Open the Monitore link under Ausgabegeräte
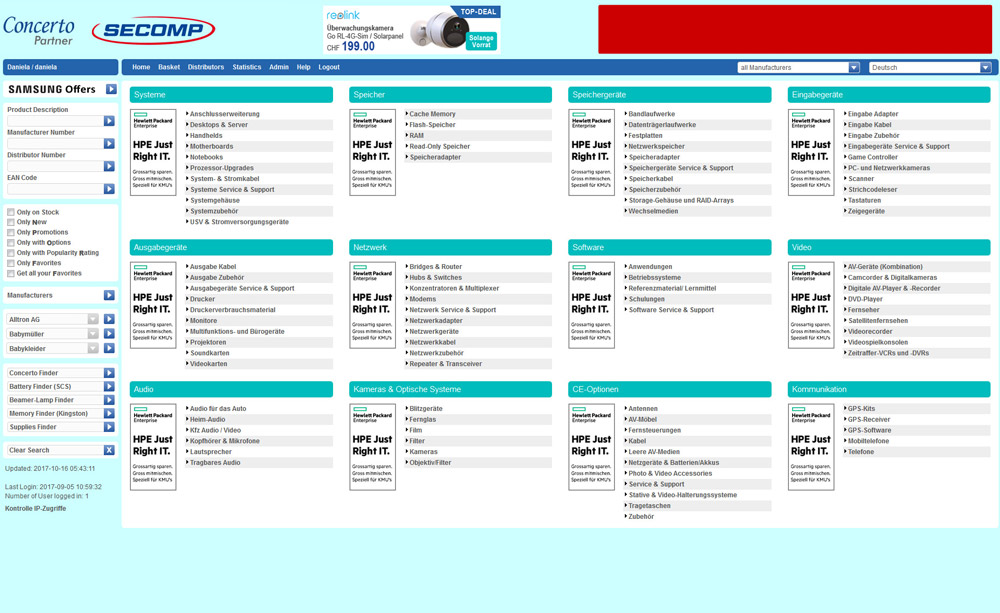This screenshot has height=613, width=1000. [x=203, y=321]
